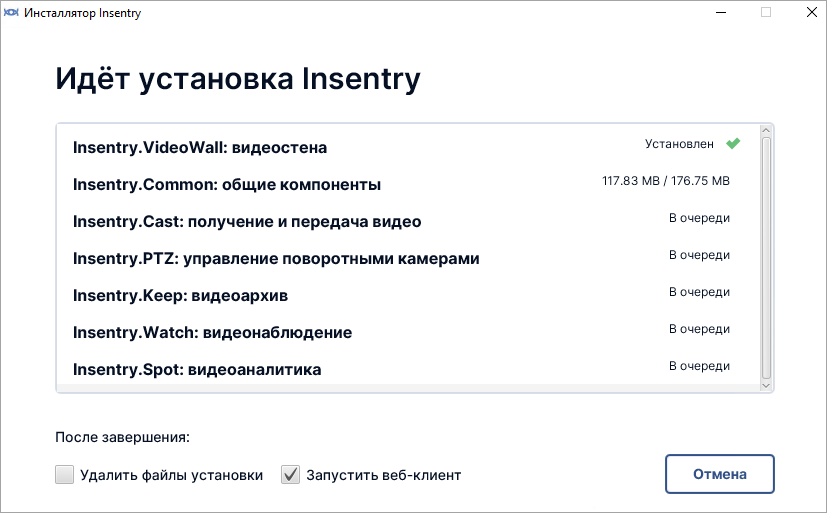827x513 pixels.
Task: Click the green checkmark next to Установлен
Action: [733, 143]
